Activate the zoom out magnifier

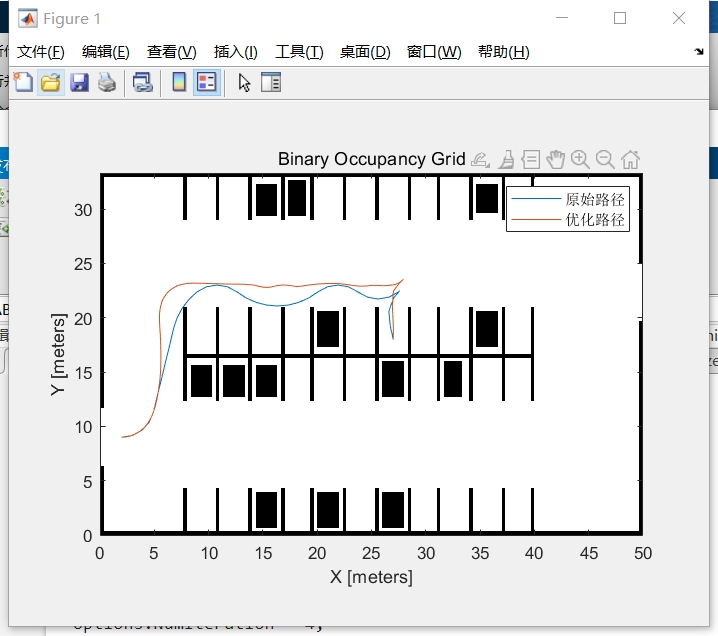click(x=605, y=160)
